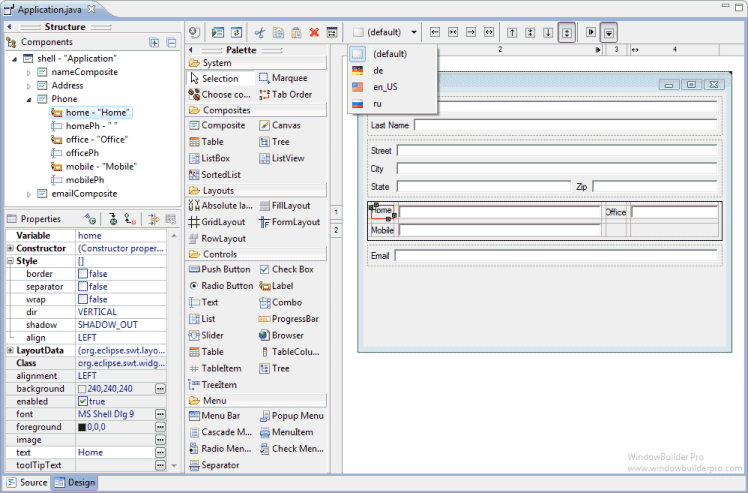The width and height of the screenshot is (748, 493).
Task: Toggle the enabled property checkbox
Action: point(83,401)
